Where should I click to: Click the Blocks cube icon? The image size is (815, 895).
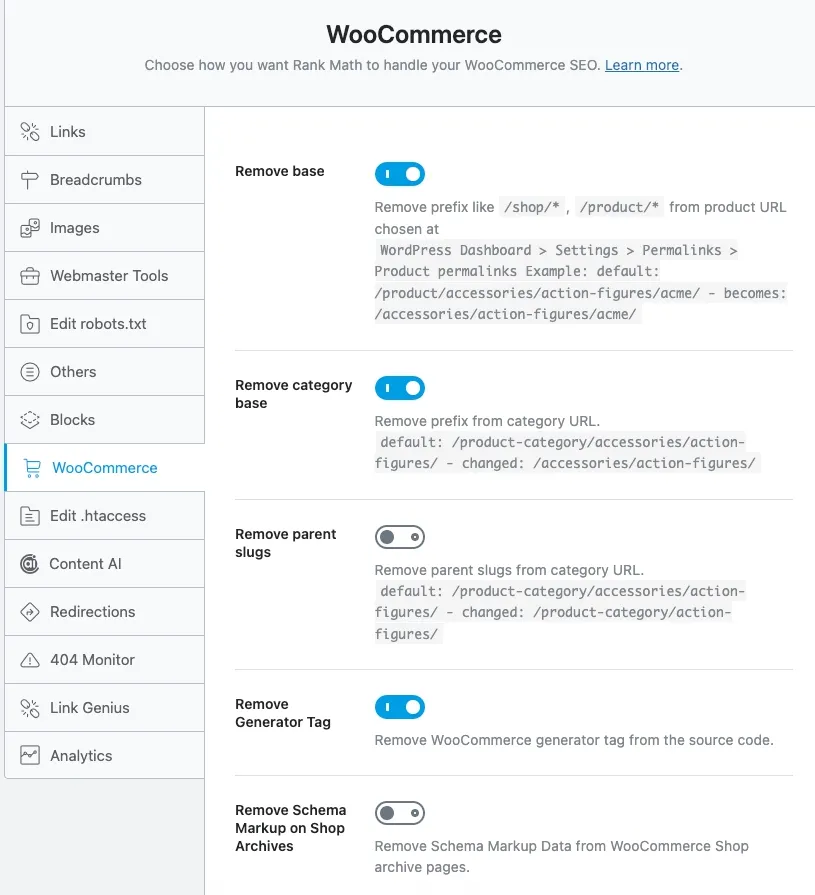[x=30, y=420]
